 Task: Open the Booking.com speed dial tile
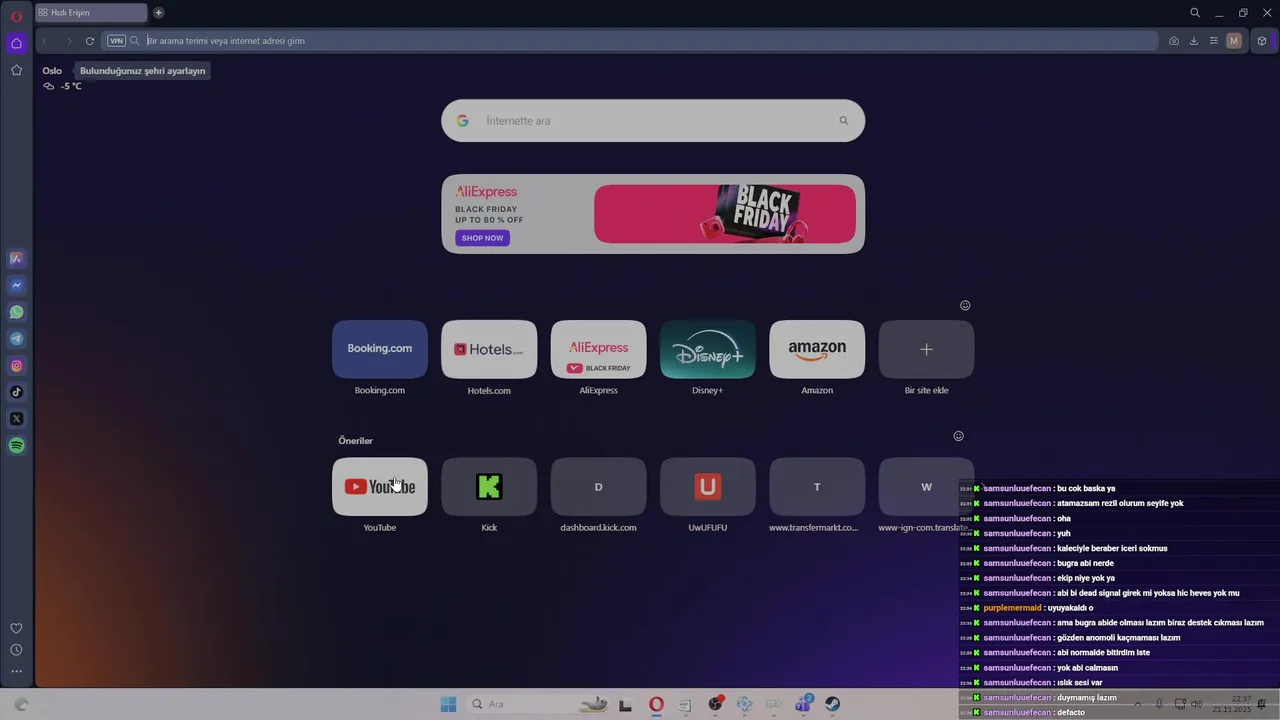coord(380,349)
